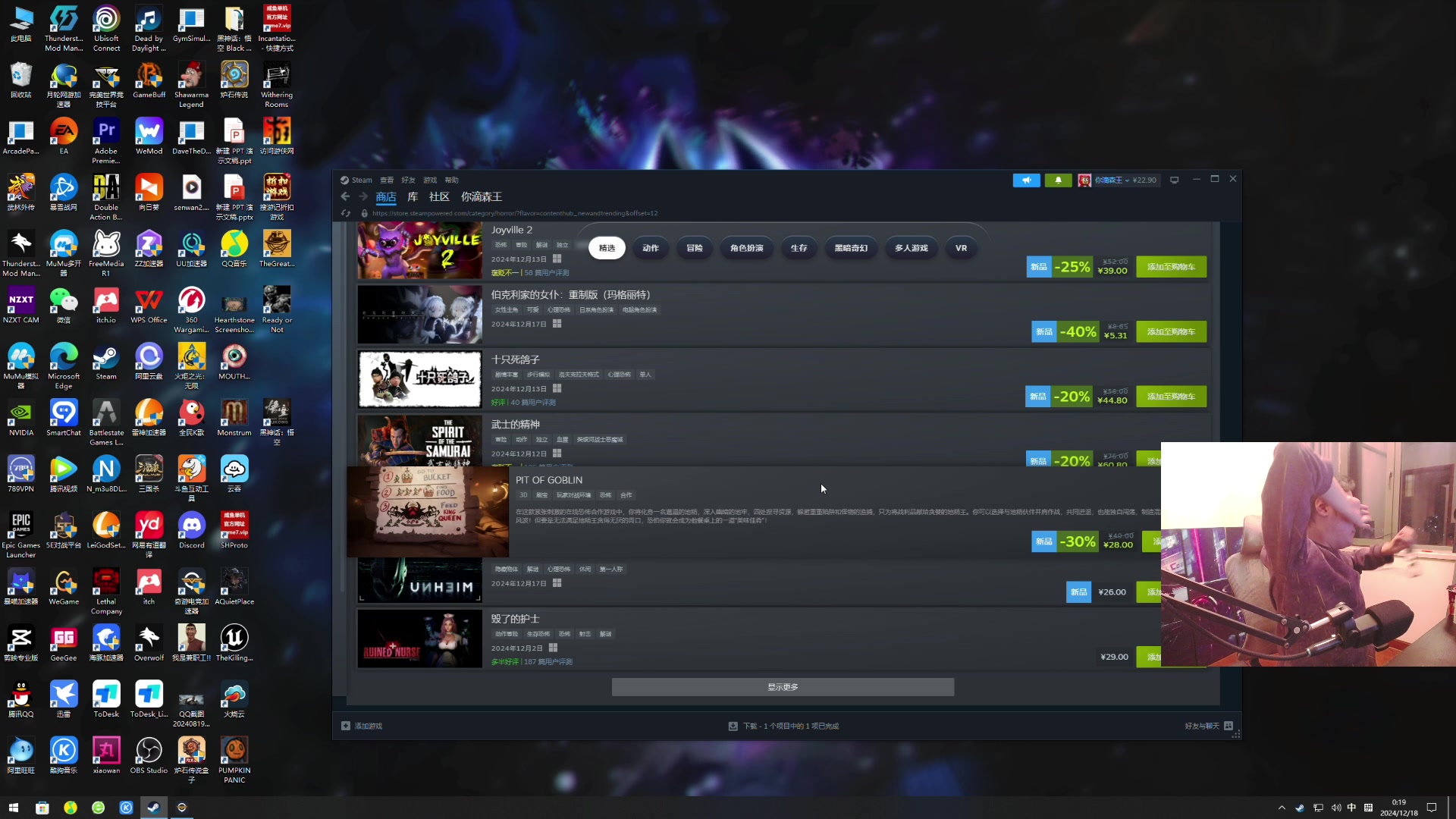Open the PUMPKIN PANIC desktop icon
The height and width of the screenshot is (819, 1456).
click(x=234, y=760)
